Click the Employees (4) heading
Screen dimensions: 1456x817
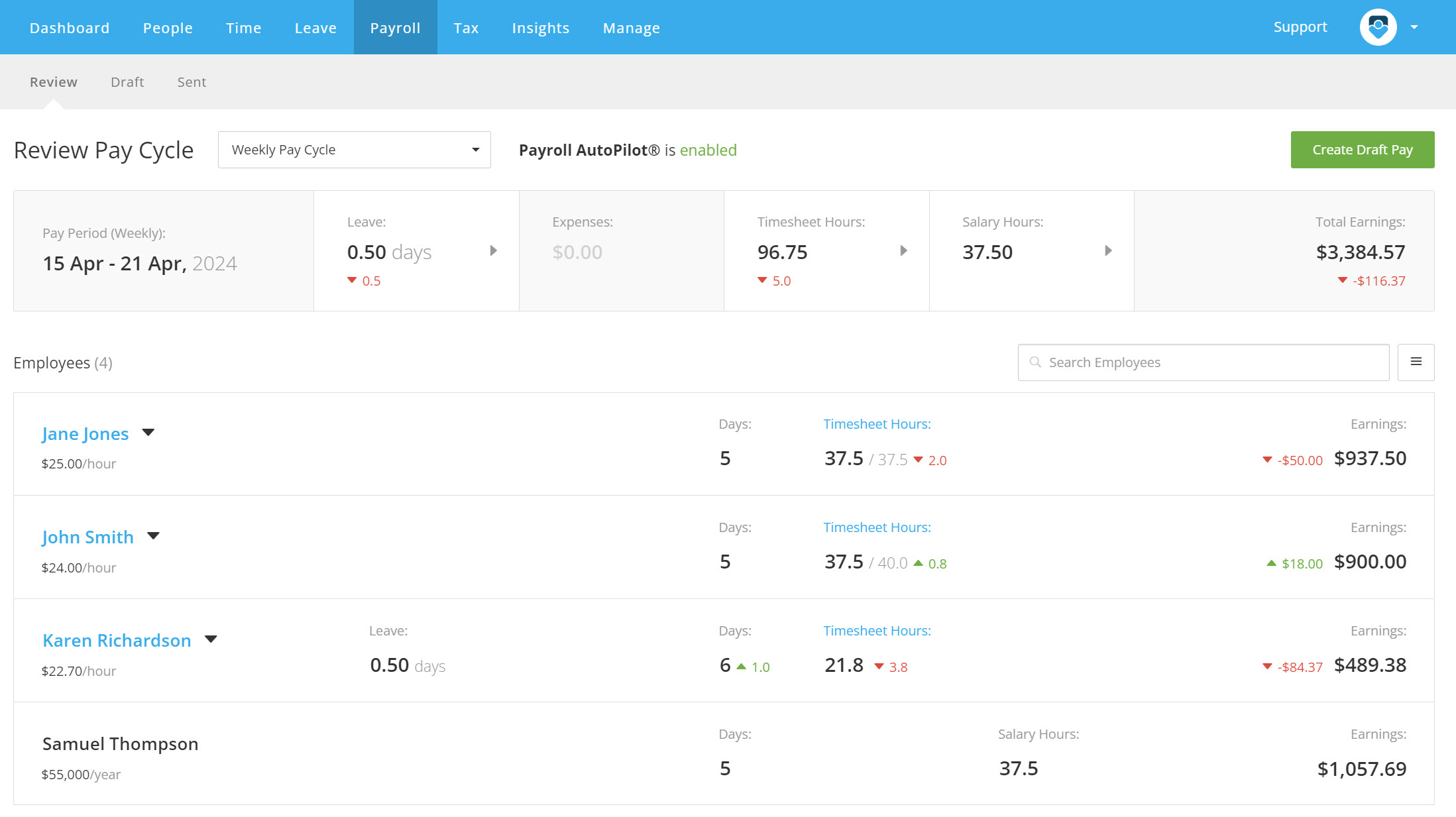click(x=63, y=363)
